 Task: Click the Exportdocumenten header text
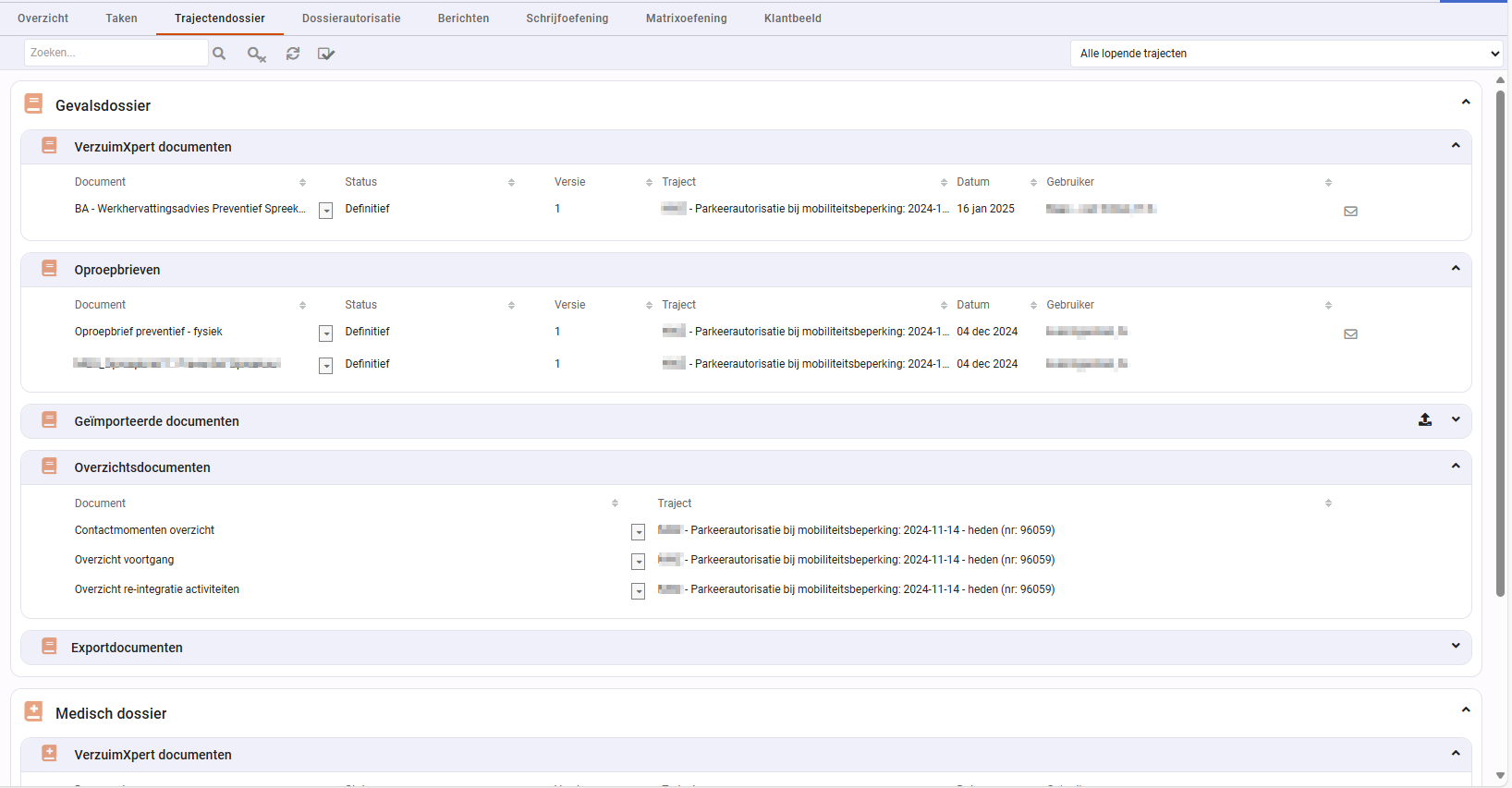click(x=127, y=648)
